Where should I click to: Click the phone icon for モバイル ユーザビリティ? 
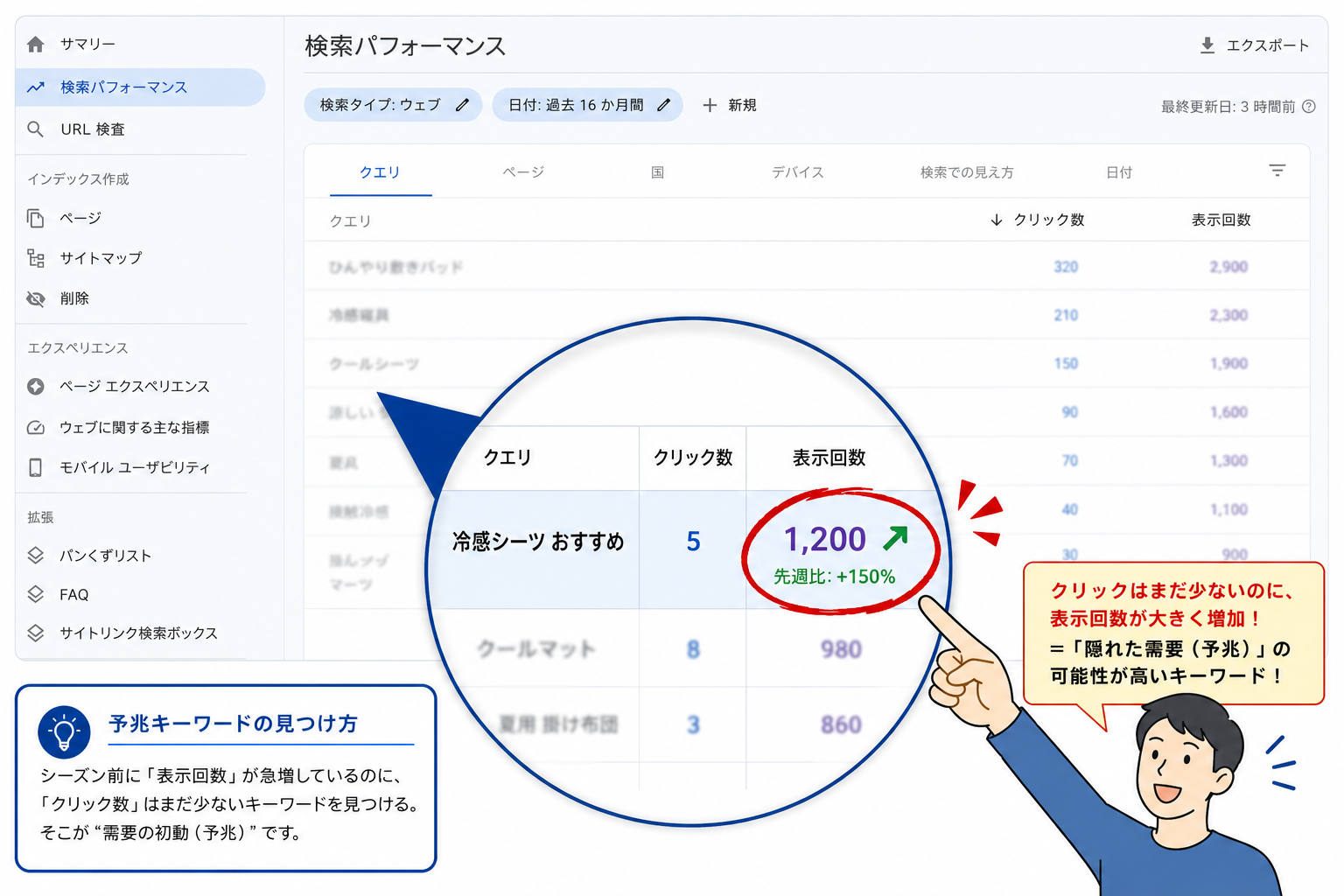[x=36, y=468]
